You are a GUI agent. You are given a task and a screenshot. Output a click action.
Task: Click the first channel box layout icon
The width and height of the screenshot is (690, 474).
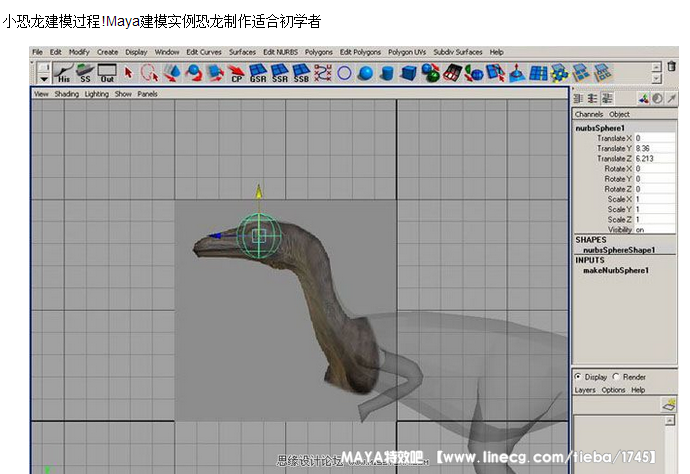579,99
